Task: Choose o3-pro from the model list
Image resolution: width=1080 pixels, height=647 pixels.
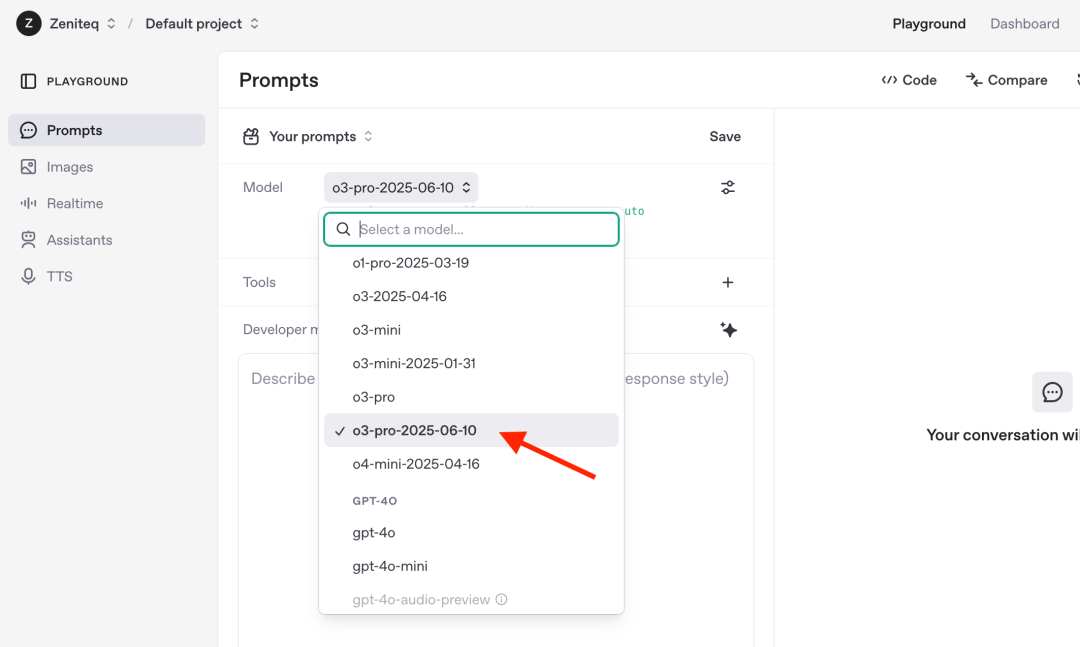Action: (x=471, y=397)
